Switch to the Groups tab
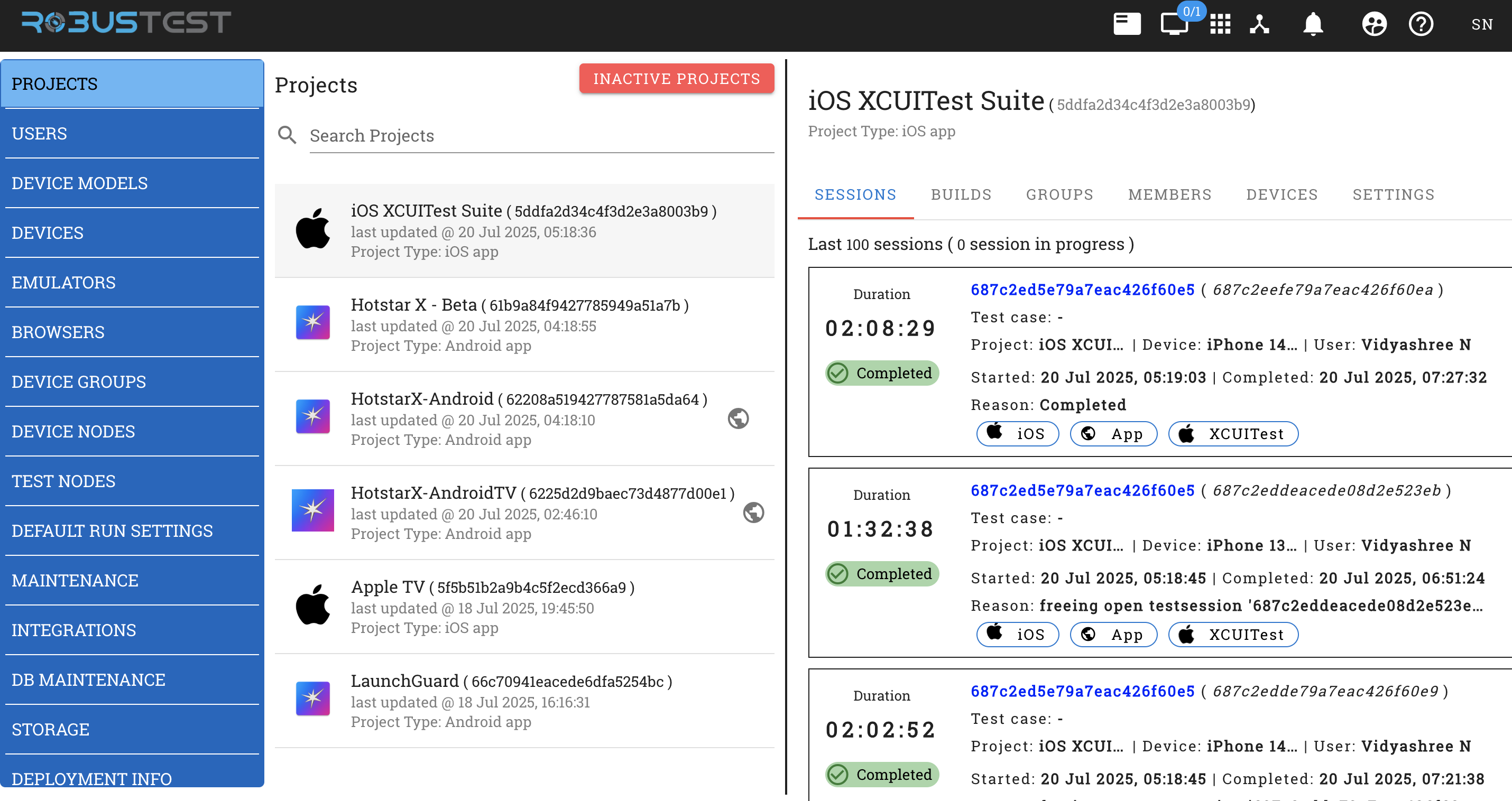 click(x=1059, y=195)
